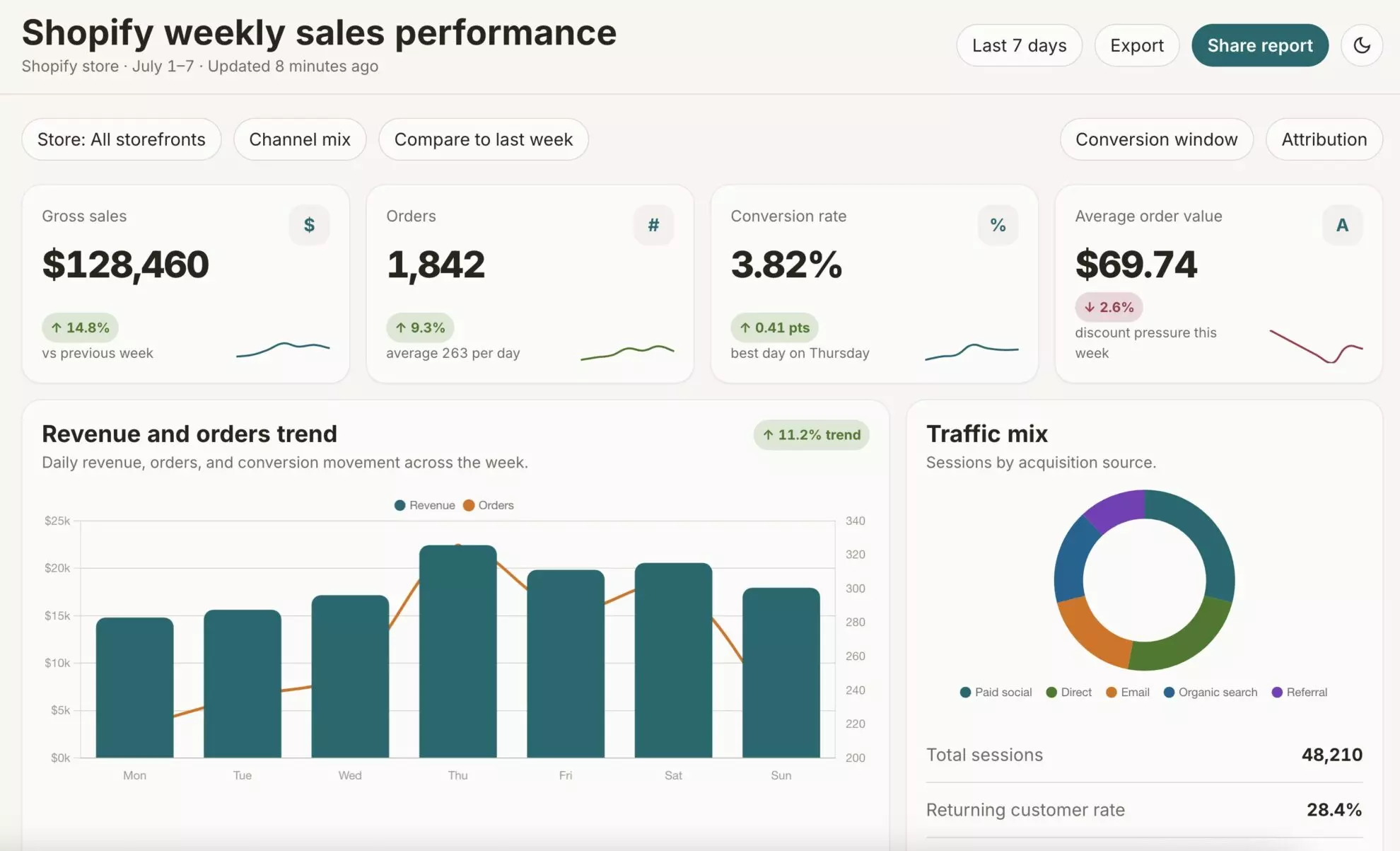Screen dimensions: 1400x851
Task: Click the 3.82% conversion rate value
Action: click(786, 265)
